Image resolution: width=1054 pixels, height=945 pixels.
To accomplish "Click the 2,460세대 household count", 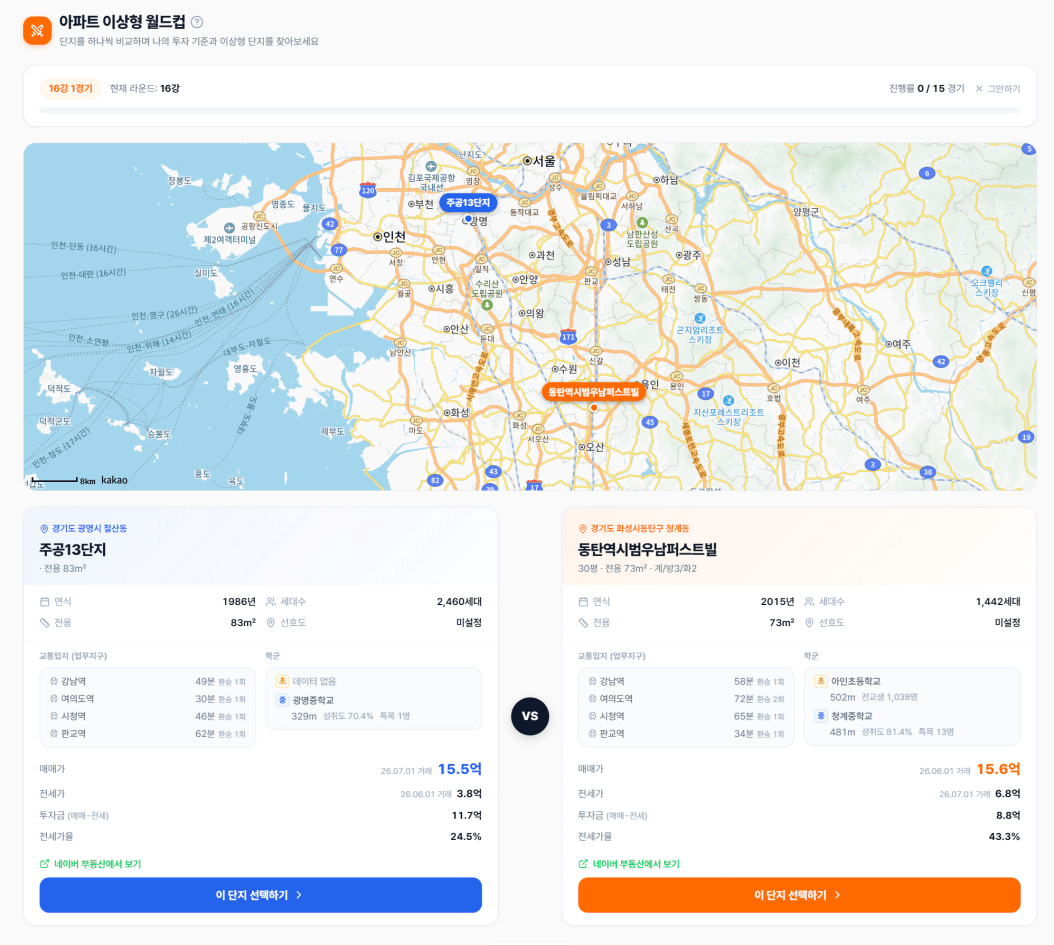I will click(x=459, y=602).
